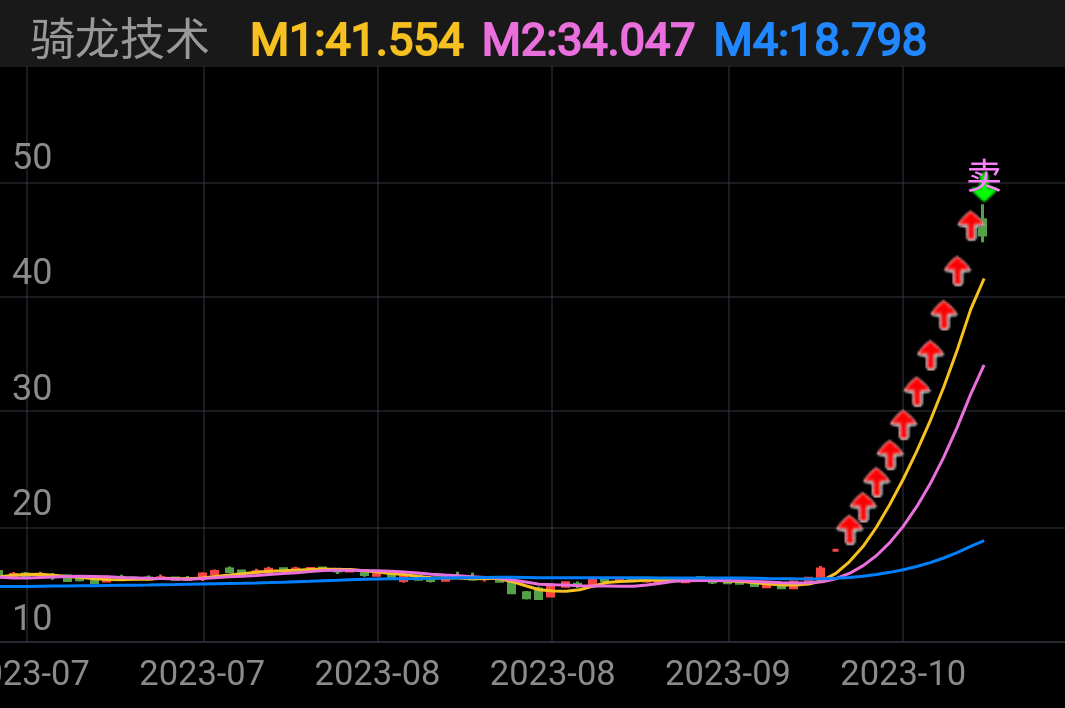This screenshot has height=708, width=1065.
Task: Click the 50 price axis label
Action: (x=32, y=157)
